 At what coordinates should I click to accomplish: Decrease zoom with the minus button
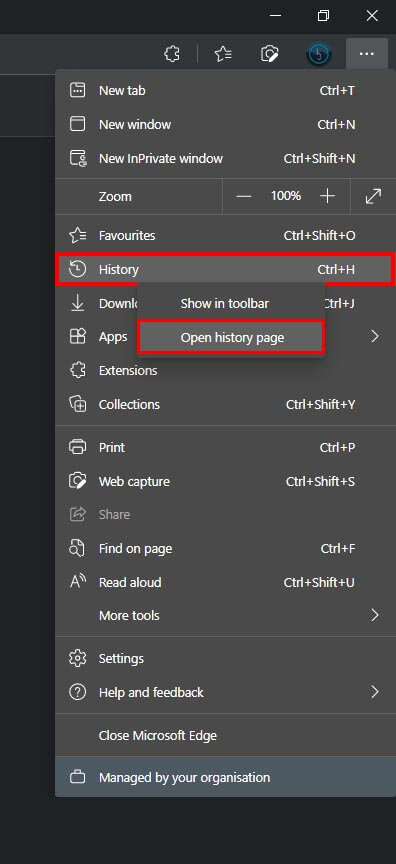pyautogui.click(x=243, y=196)
